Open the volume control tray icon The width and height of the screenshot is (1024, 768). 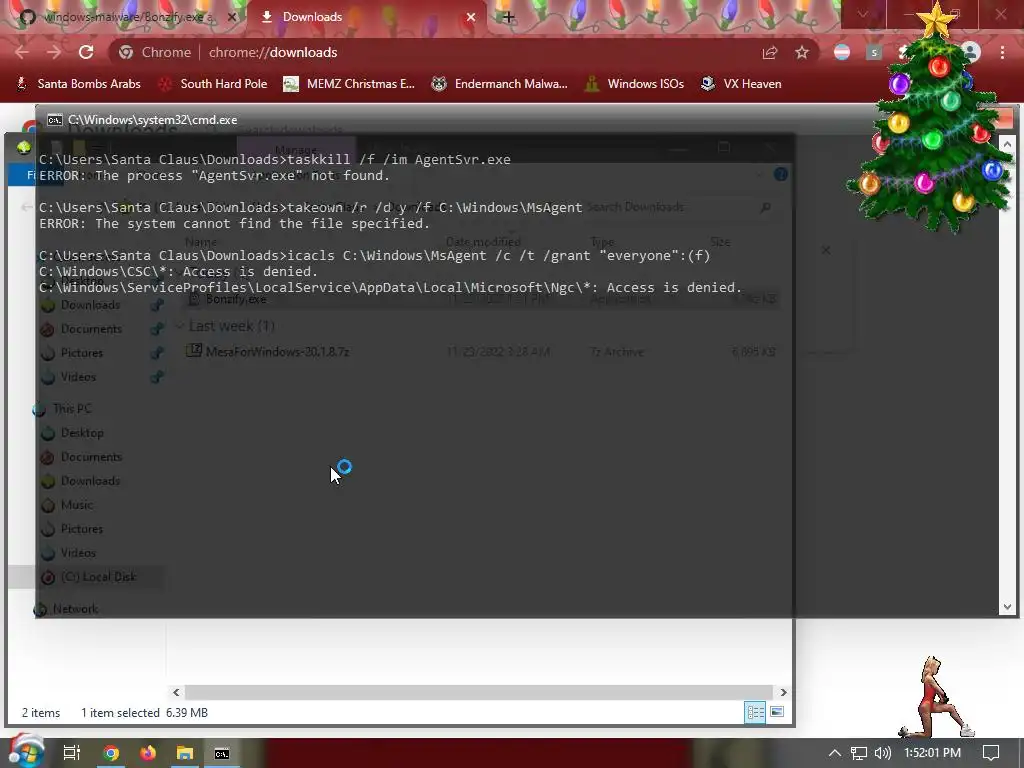coord(883,753)
